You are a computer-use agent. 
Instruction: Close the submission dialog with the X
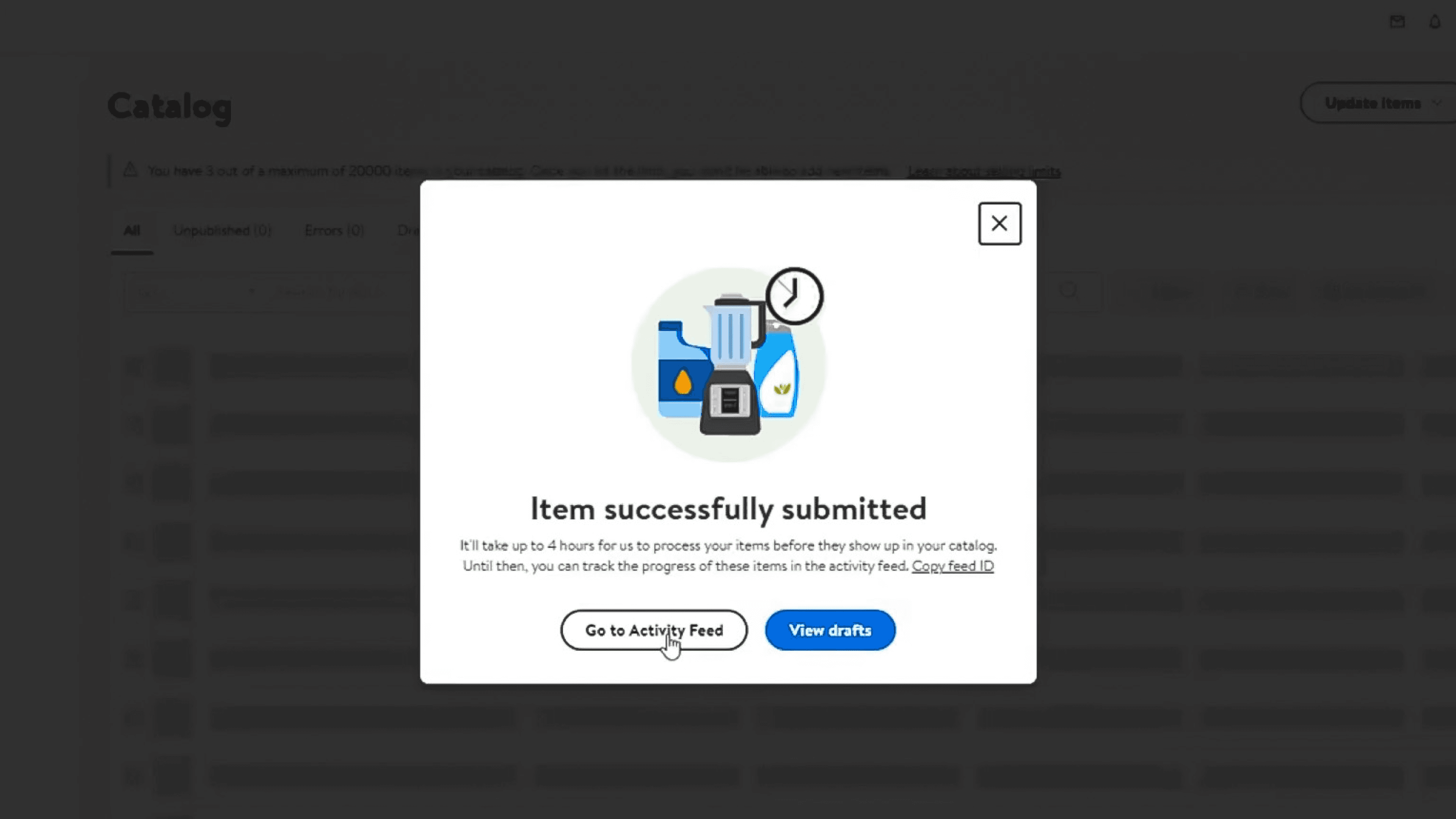pyautogui.click(x=999, y=224)
